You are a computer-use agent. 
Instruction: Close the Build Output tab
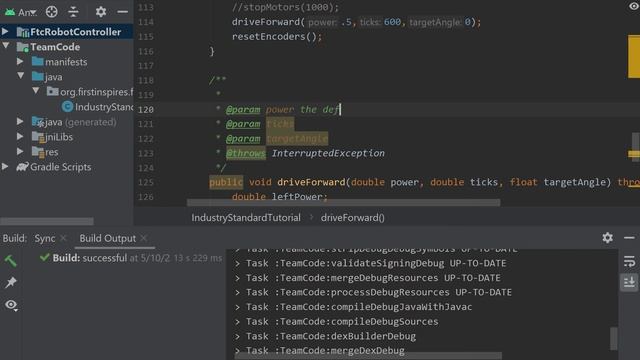click(x=144, y=238)
